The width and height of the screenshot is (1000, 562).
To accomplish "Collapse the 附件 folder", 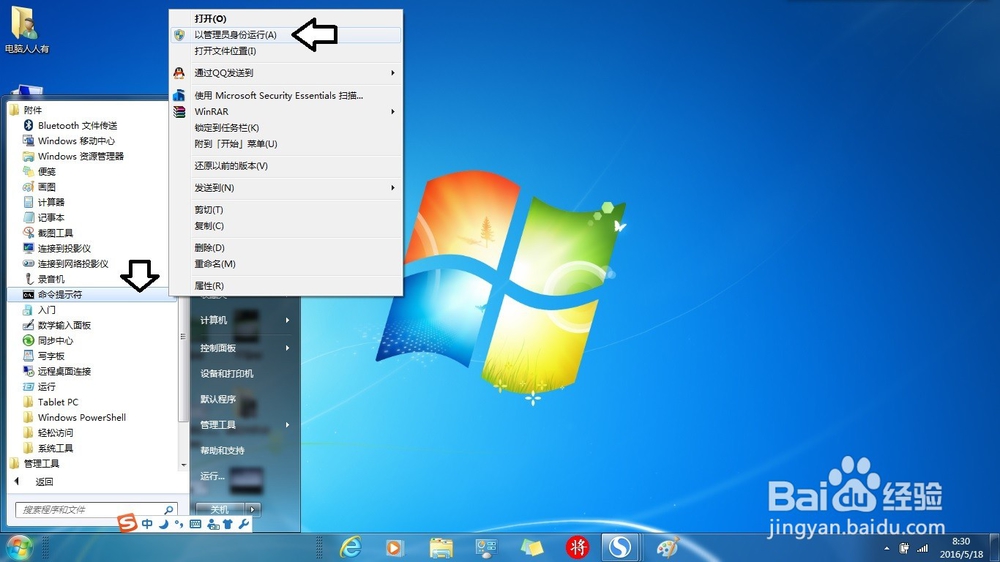I will 26,110.
